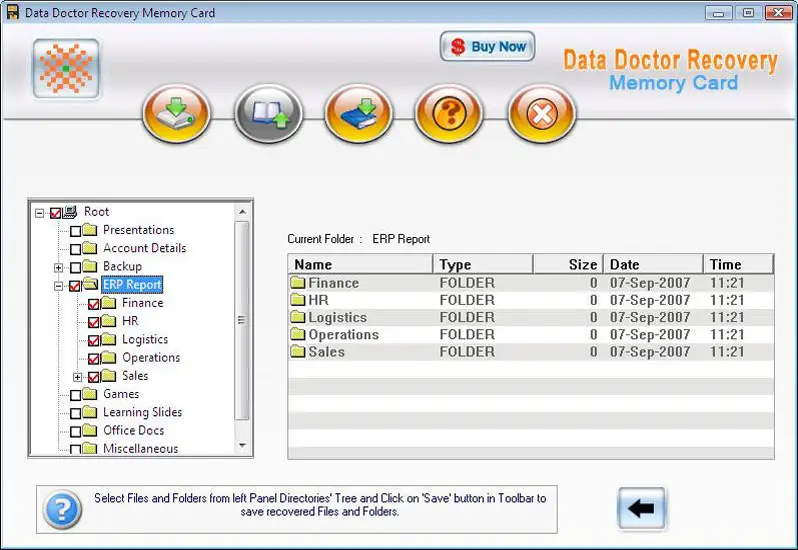Sort the list by Date column header
The image size is (798, 550).
coord(653,265)
